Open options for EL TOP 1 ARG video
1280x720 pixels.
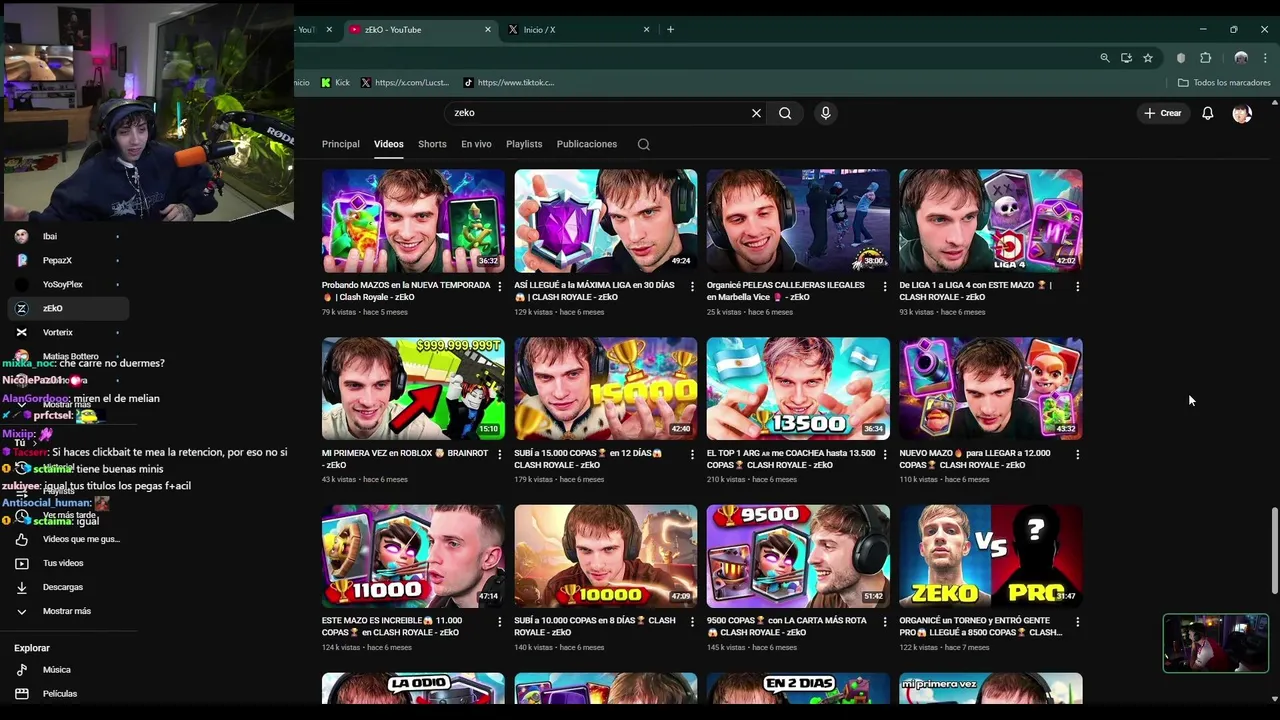point(884,454)
